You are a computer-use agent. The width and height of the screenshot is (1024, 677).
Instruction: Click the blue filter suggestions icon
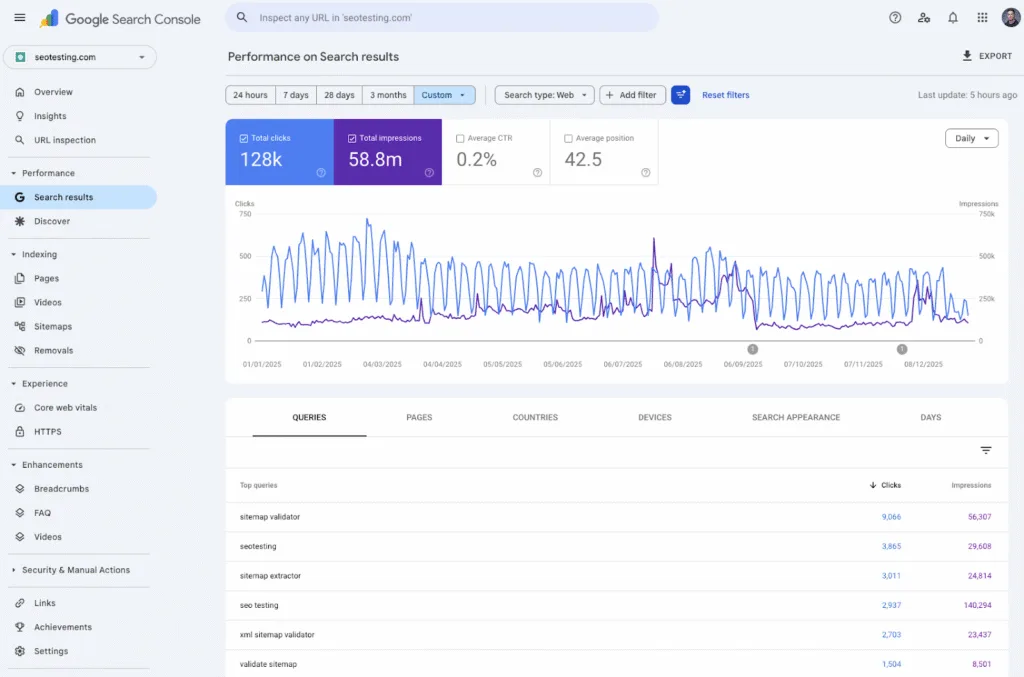681,94
